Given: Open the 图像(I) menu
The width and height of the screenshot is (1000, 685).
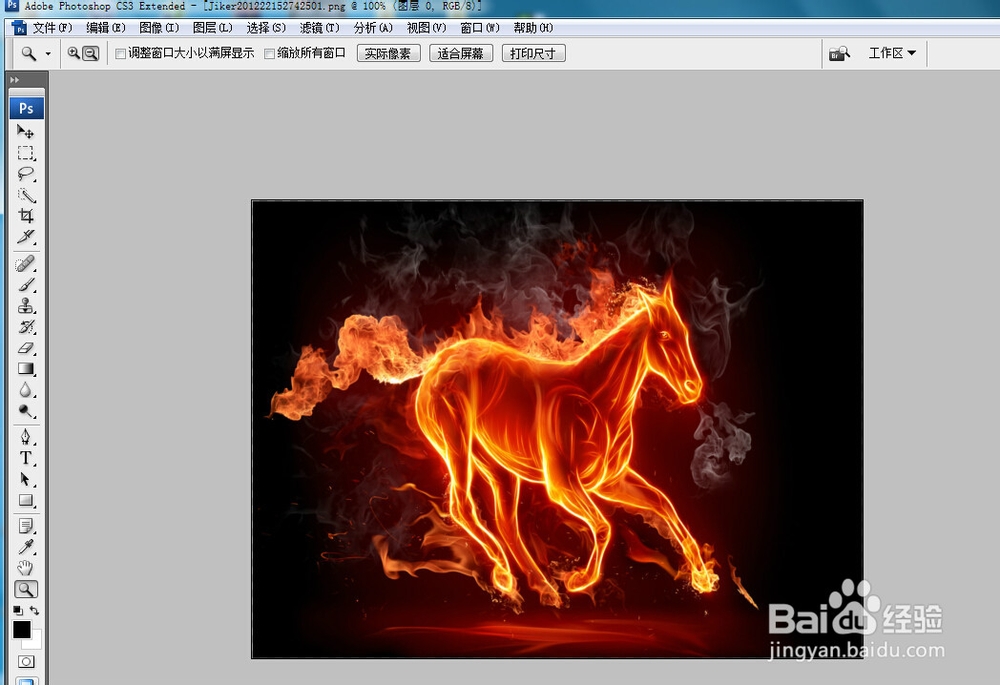Looking at the screenshot, I should (x=159, y=27).
